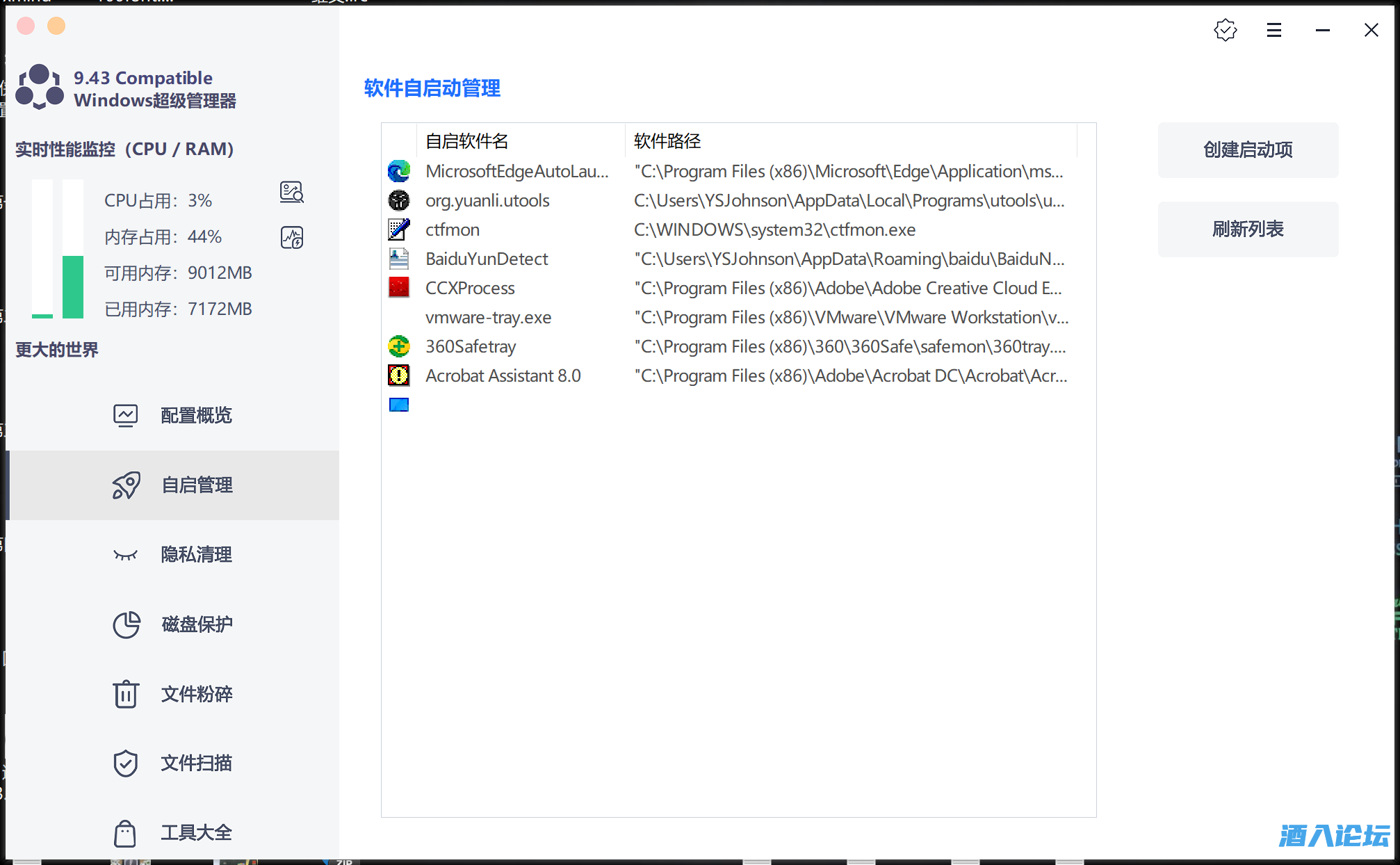Select the MicrosoftEdgeAutoLaunch startup entry
This screenshot has height=865, width=1400.
(x=516, y=172)
